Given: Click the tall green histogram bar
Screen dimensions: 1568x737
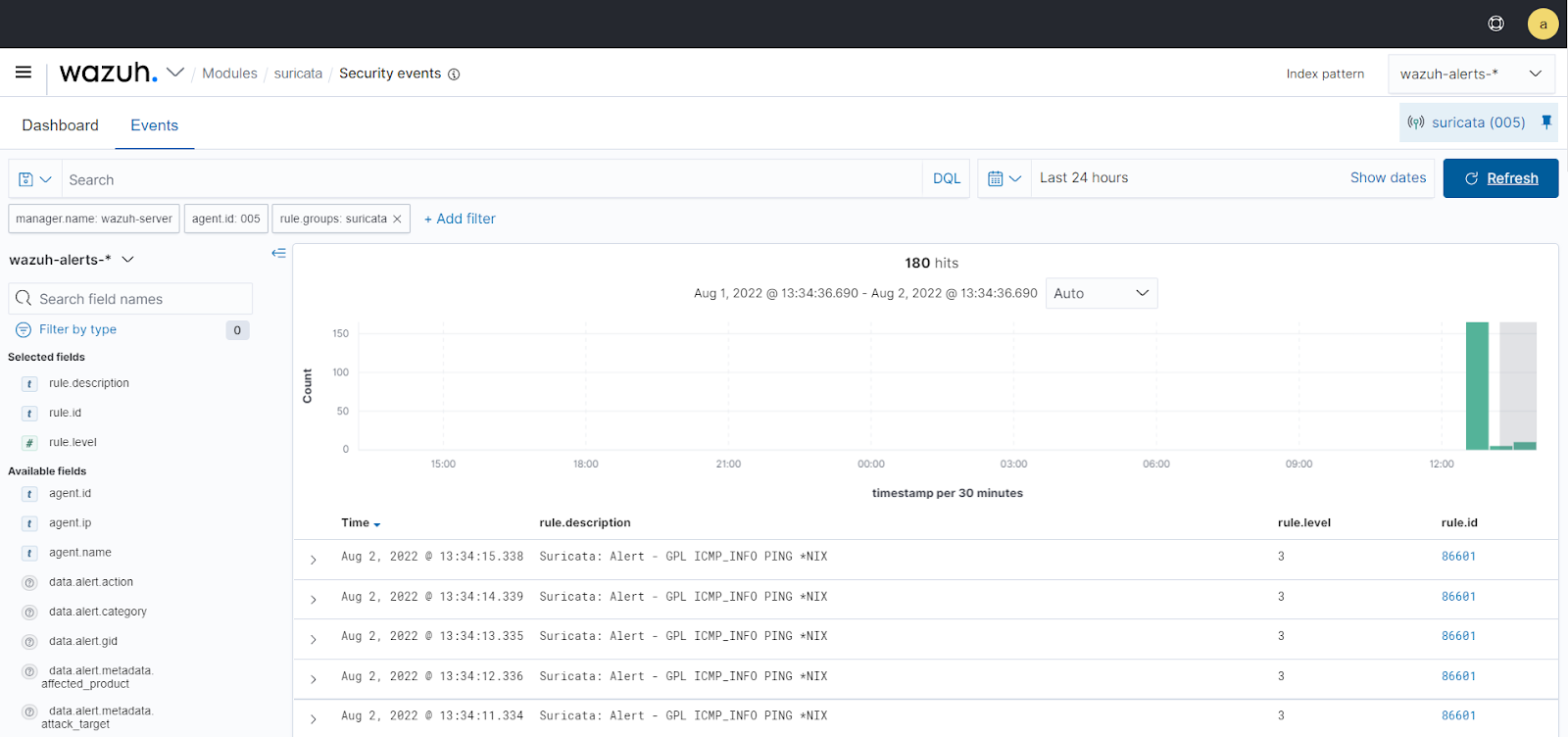Looking at the screenshot, I should pos(1477,385).
